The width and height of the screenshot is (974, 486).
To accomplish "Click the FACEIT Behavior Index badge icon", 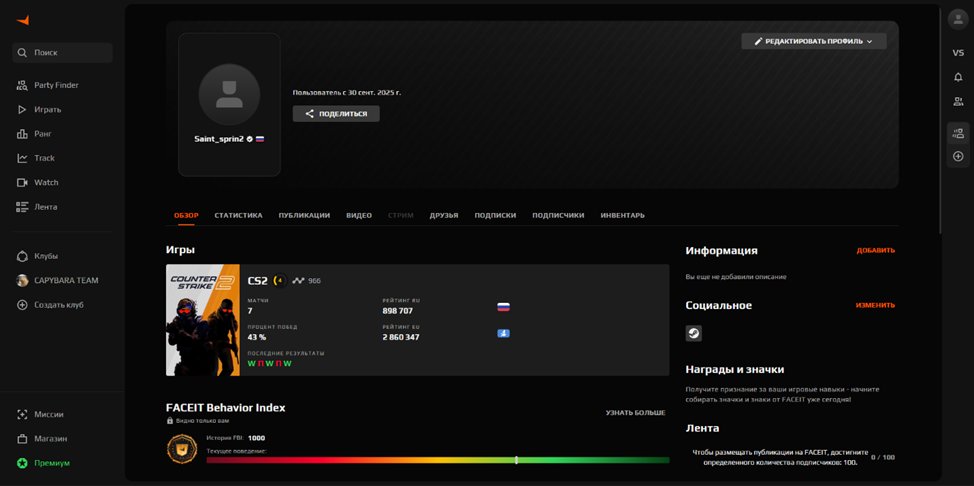I will pos(182,449).
